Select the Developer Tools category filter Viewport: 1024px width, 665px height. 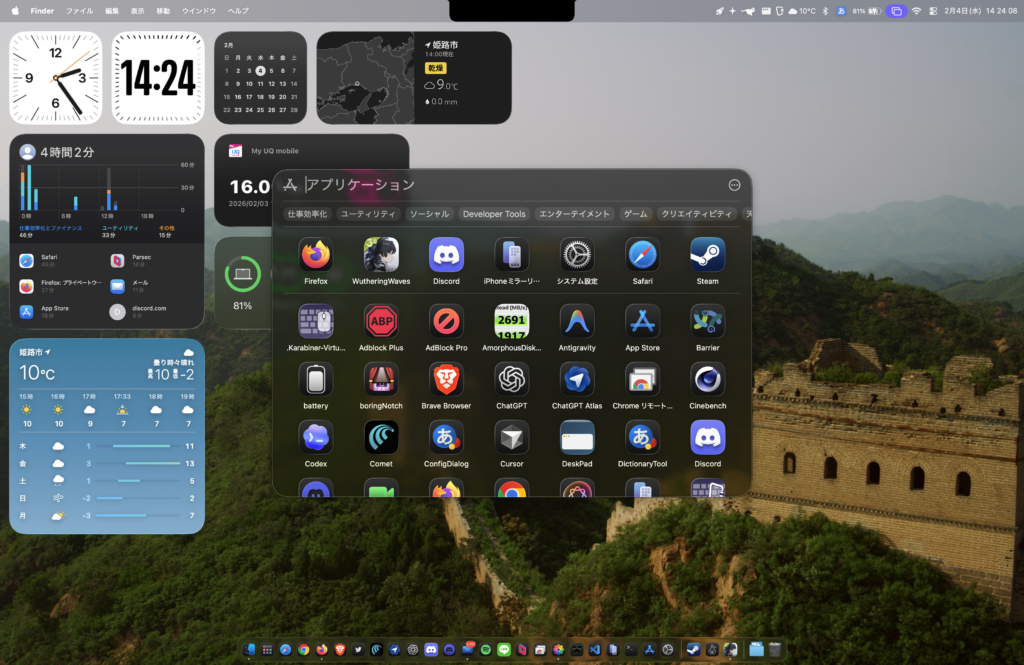pos(494,214)
